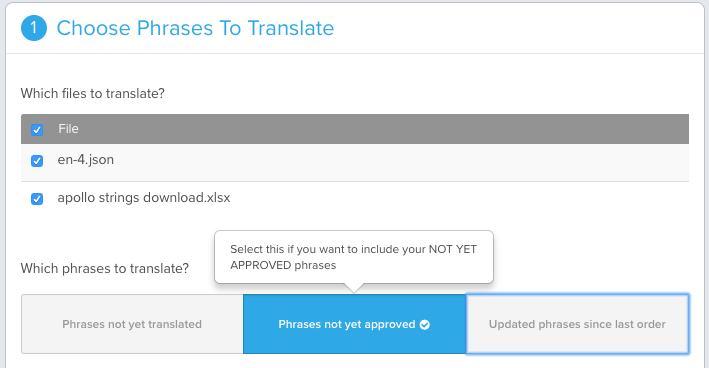
Task: Select Phrases not yet translated option
Action: click(x=132, y=324)
